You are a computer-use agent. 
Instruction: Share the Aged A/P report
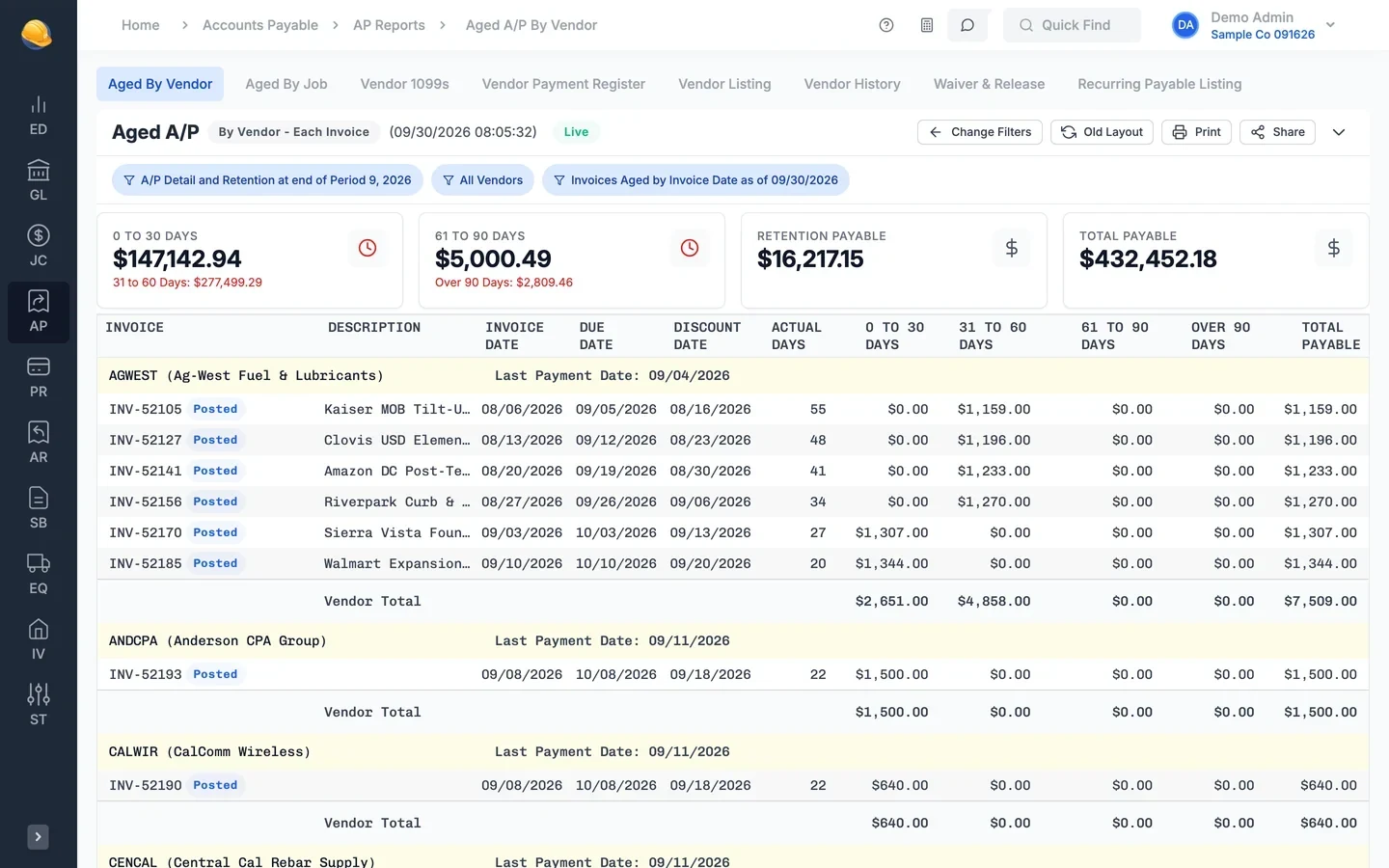tap(1278, 132)
